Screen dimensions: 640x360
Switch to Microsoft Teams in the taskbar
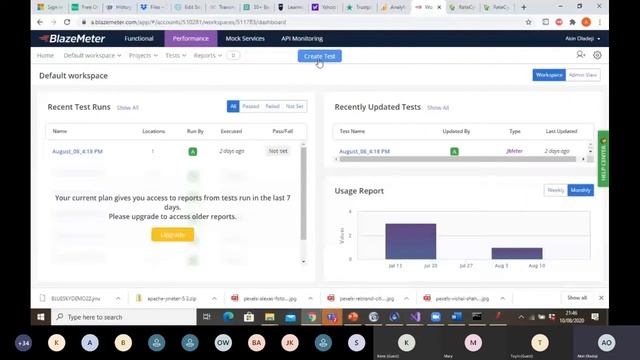point(332,317)
